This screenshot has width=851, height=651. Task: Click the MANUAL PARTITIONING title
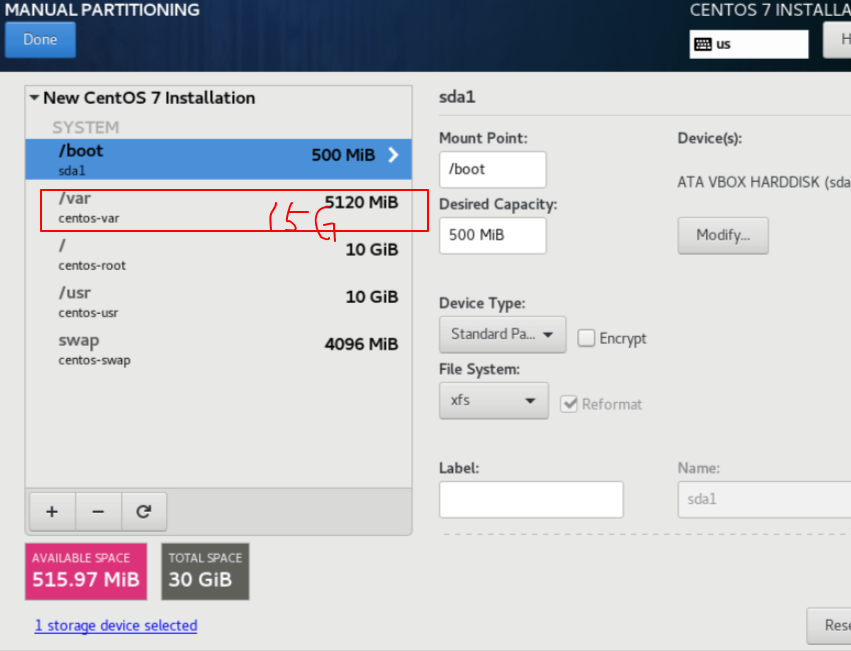tap(103, 10)
